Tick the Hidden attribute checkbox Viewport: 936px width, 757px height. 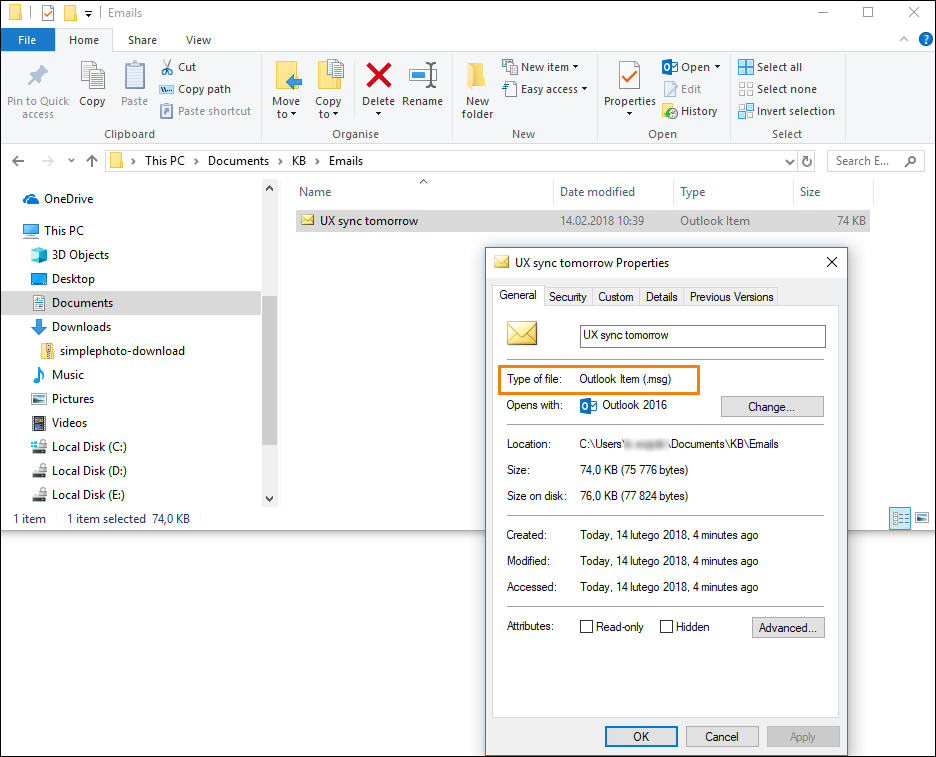click(666, 627)
